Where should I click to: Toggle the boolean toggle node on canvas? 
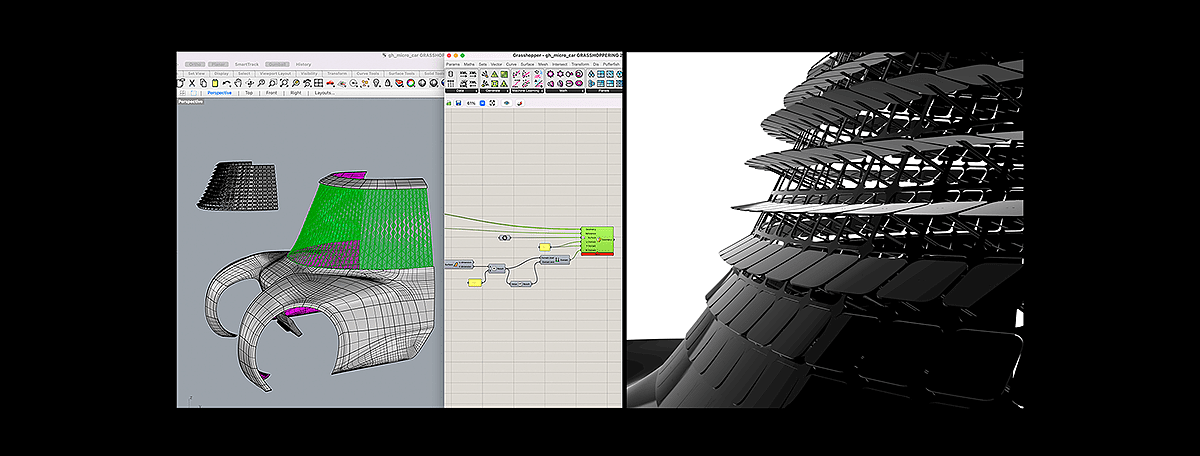click(x=506, y=237)
